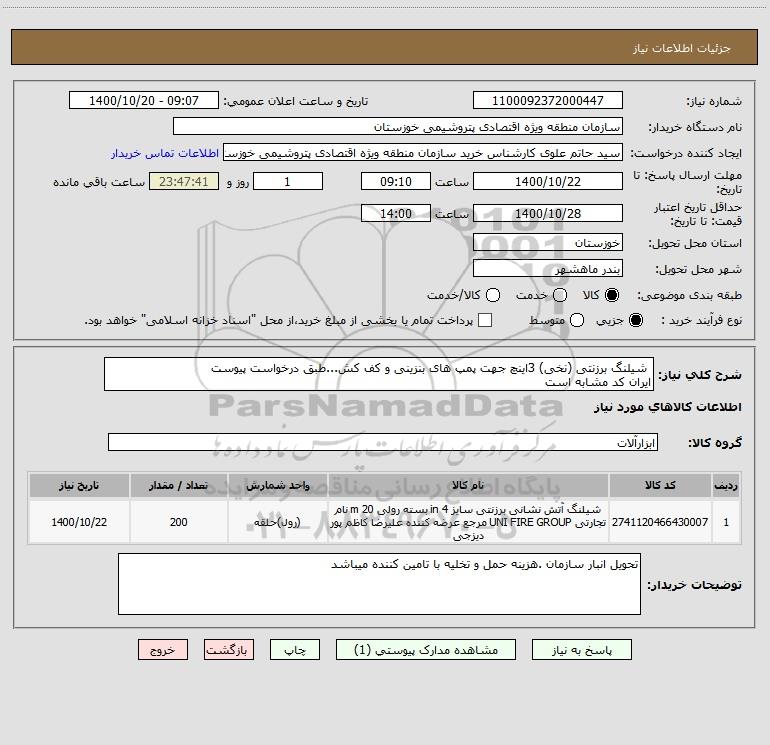Click the (رول)حلقه unit cell
The image size is (770, 745).
click(x=277, y=522)
